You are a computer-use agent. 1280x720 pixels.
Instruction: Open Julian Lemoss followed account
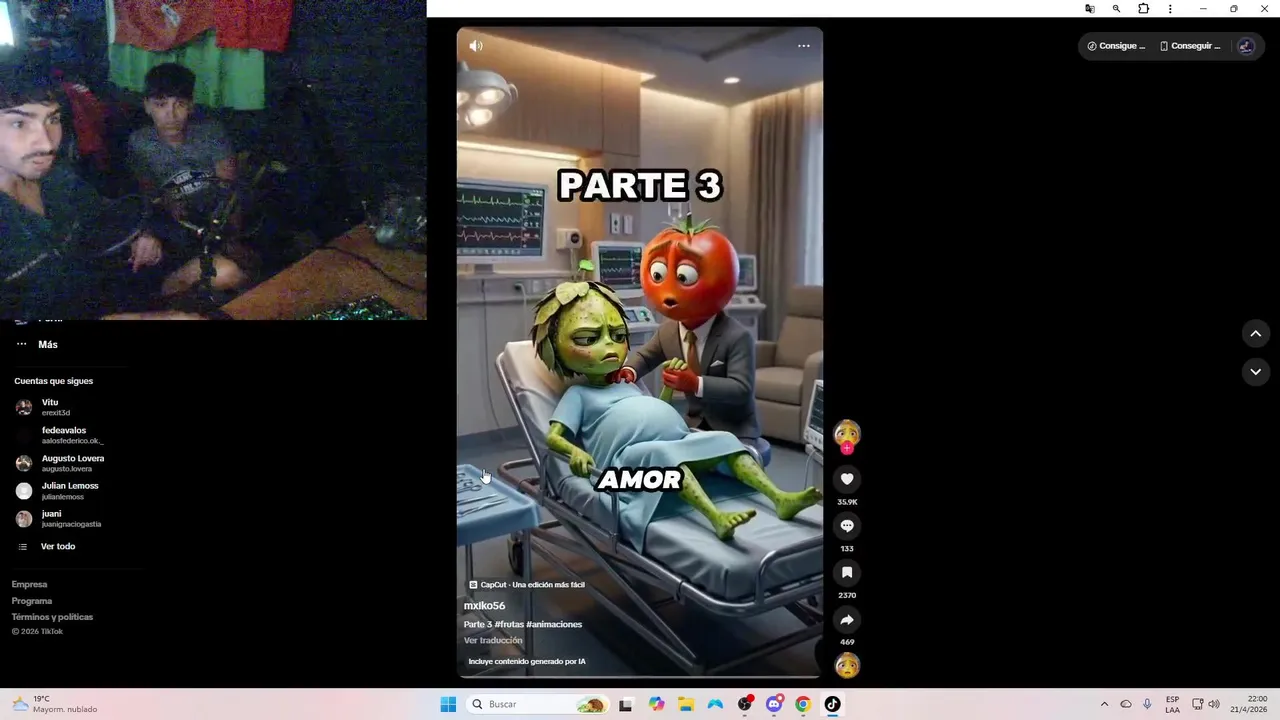(x=57, y=491)
